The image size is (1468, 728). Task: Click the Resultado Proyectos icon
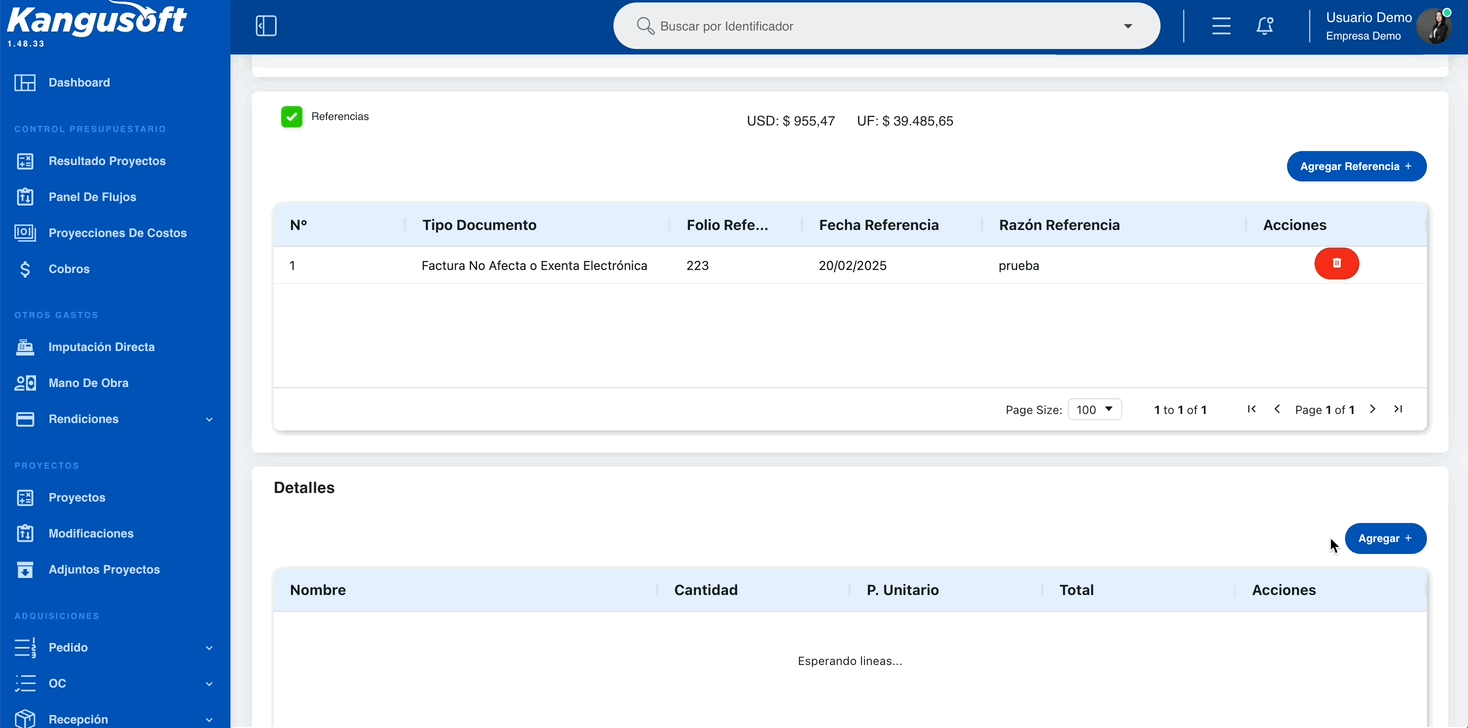(x=25, y=161)
